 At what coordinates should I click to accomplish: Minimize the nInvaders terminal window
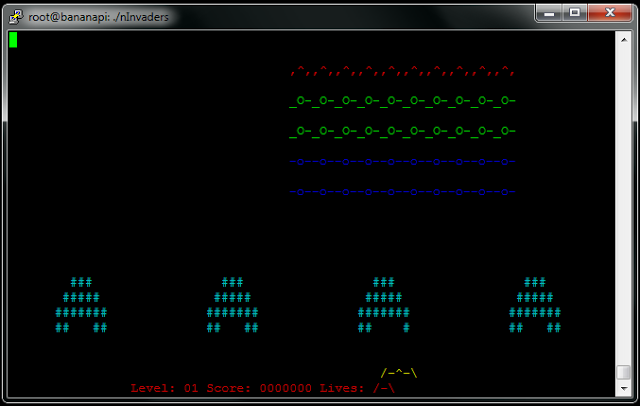[x=549, y=13]
